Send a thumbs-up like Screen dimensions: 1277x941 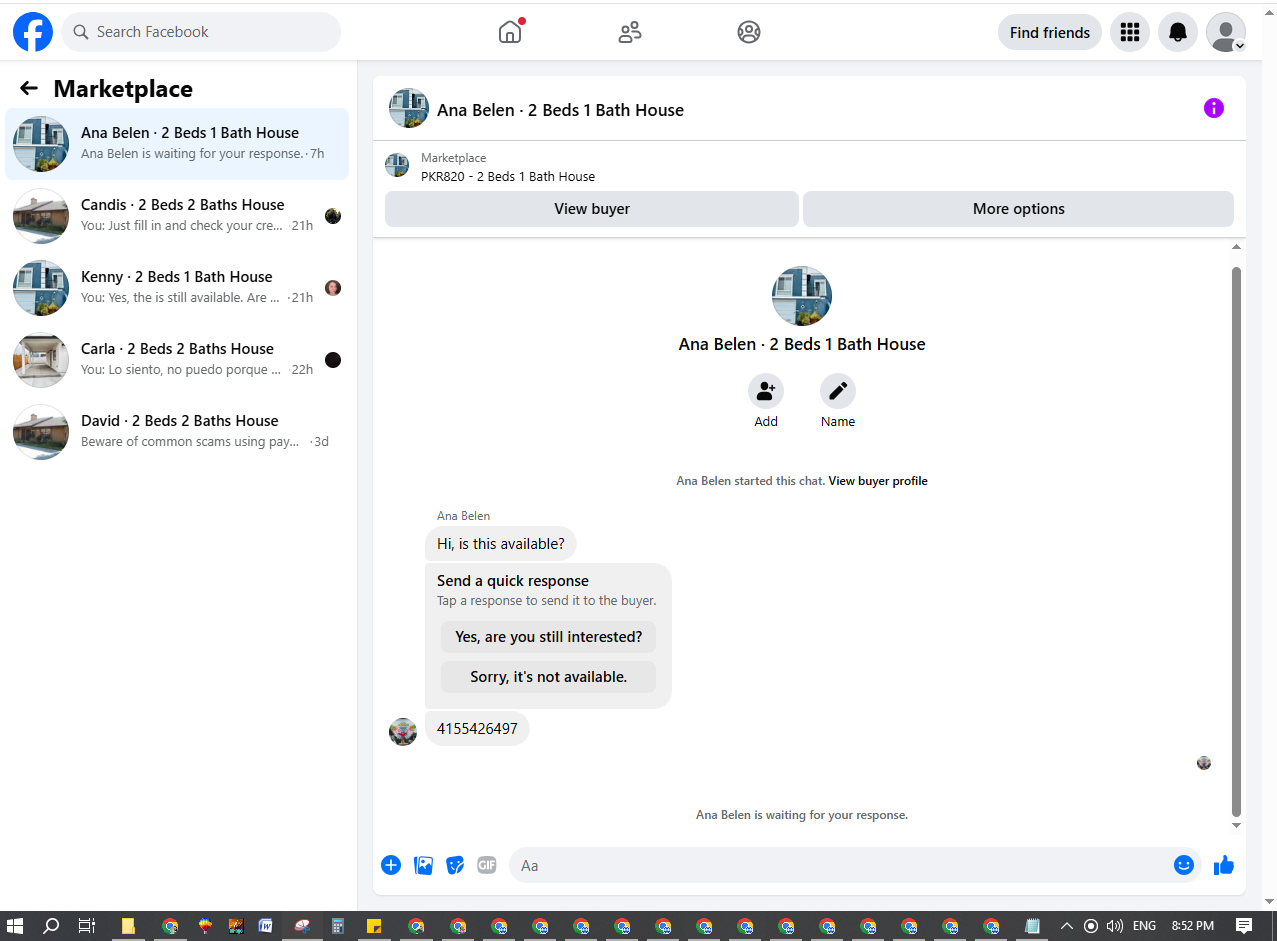[x=1224, y=865]
